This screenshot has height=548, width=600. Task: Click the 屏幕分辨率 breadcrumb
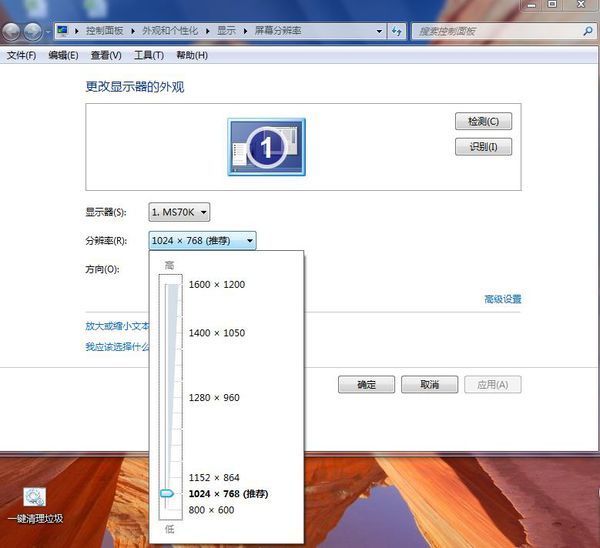click(278, 31)
